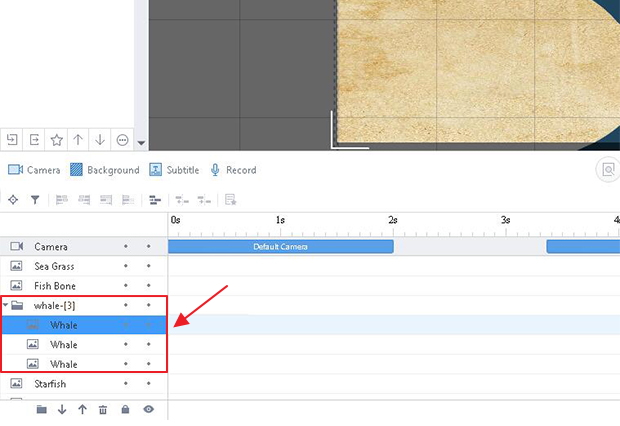The image size is (620, 426).
Task: Click the star favorite icon
Action: (57, 140)
